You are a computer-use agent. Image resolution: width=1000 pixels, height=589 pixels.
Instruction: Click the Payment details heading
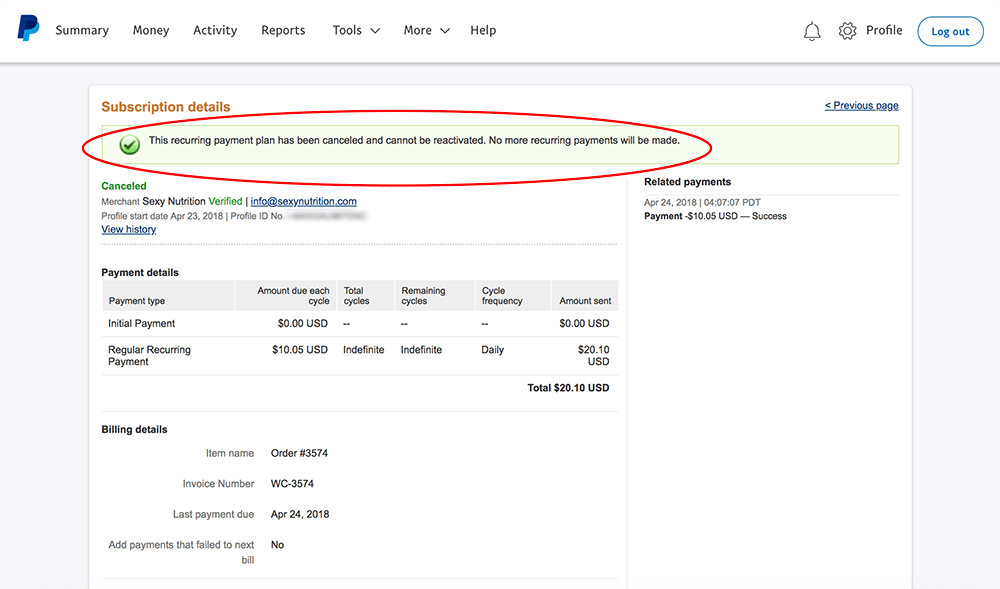point(140,272)
